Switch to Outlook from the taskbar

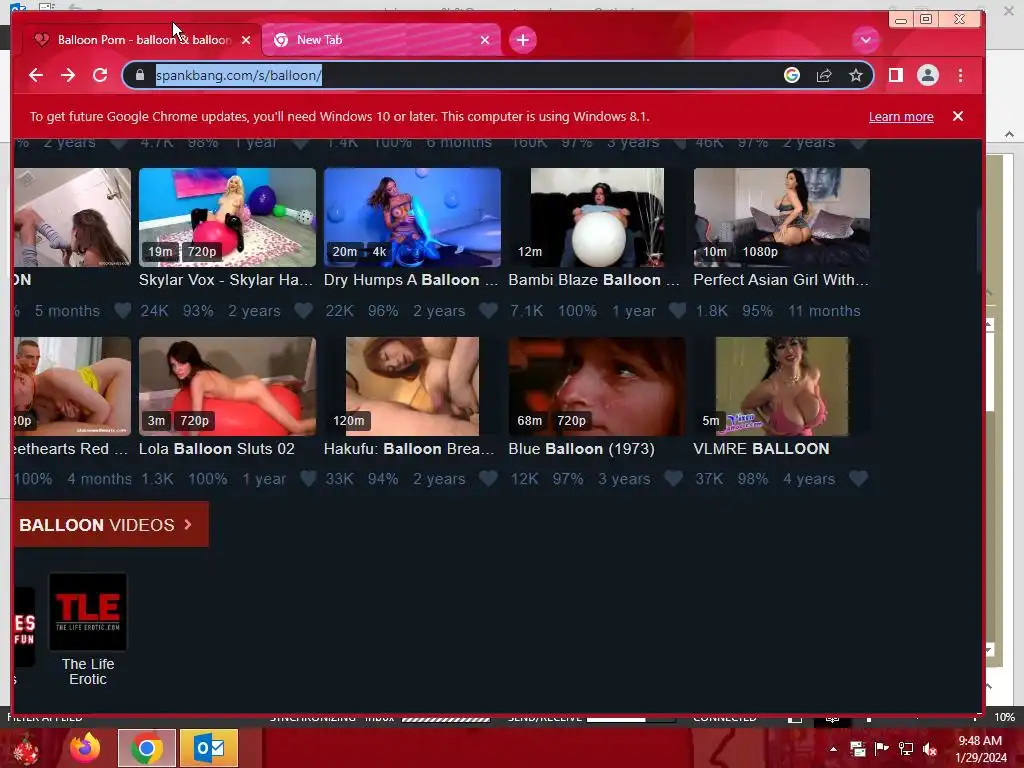pos(208,748)
